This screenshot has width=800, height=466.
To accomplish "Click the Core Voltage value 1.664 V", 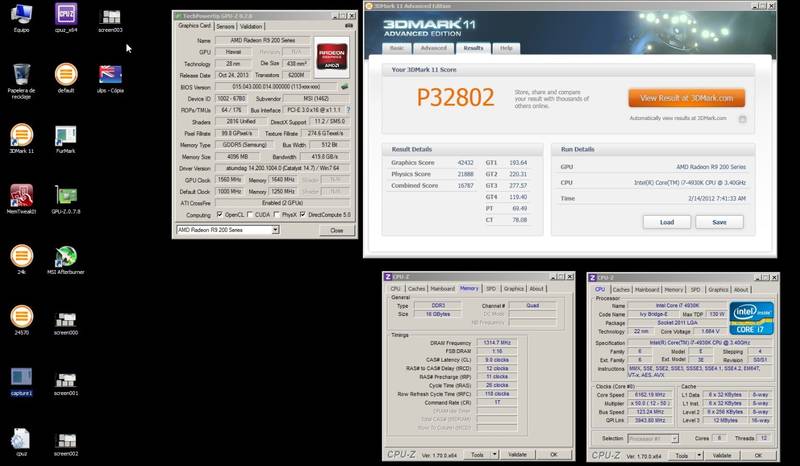I will pyautogui.click(x=711, y=331).
